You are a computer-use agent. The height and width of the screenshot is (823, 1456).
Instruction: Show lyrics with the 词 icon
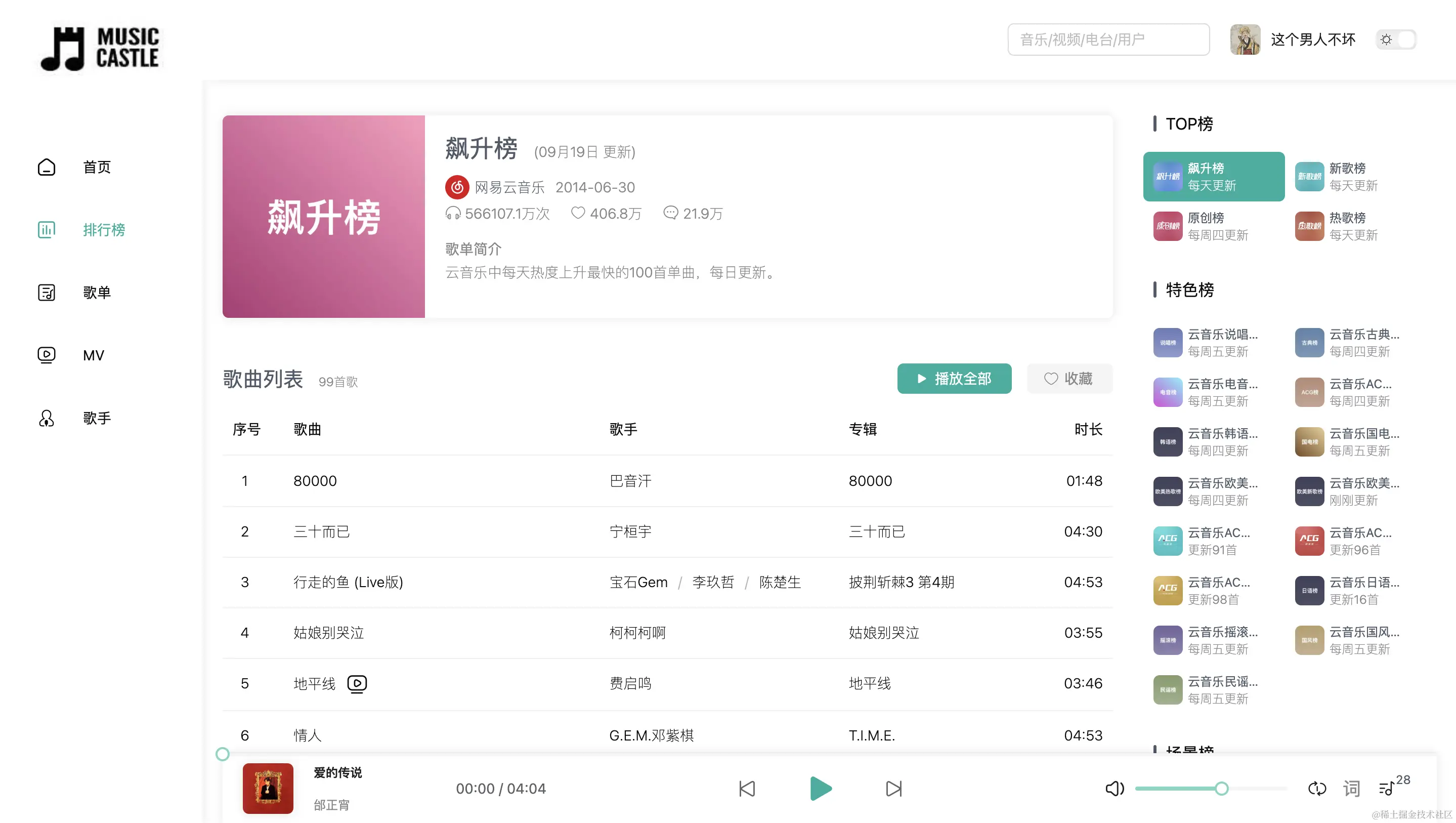pyautogui.click(x=1351, y=789)
